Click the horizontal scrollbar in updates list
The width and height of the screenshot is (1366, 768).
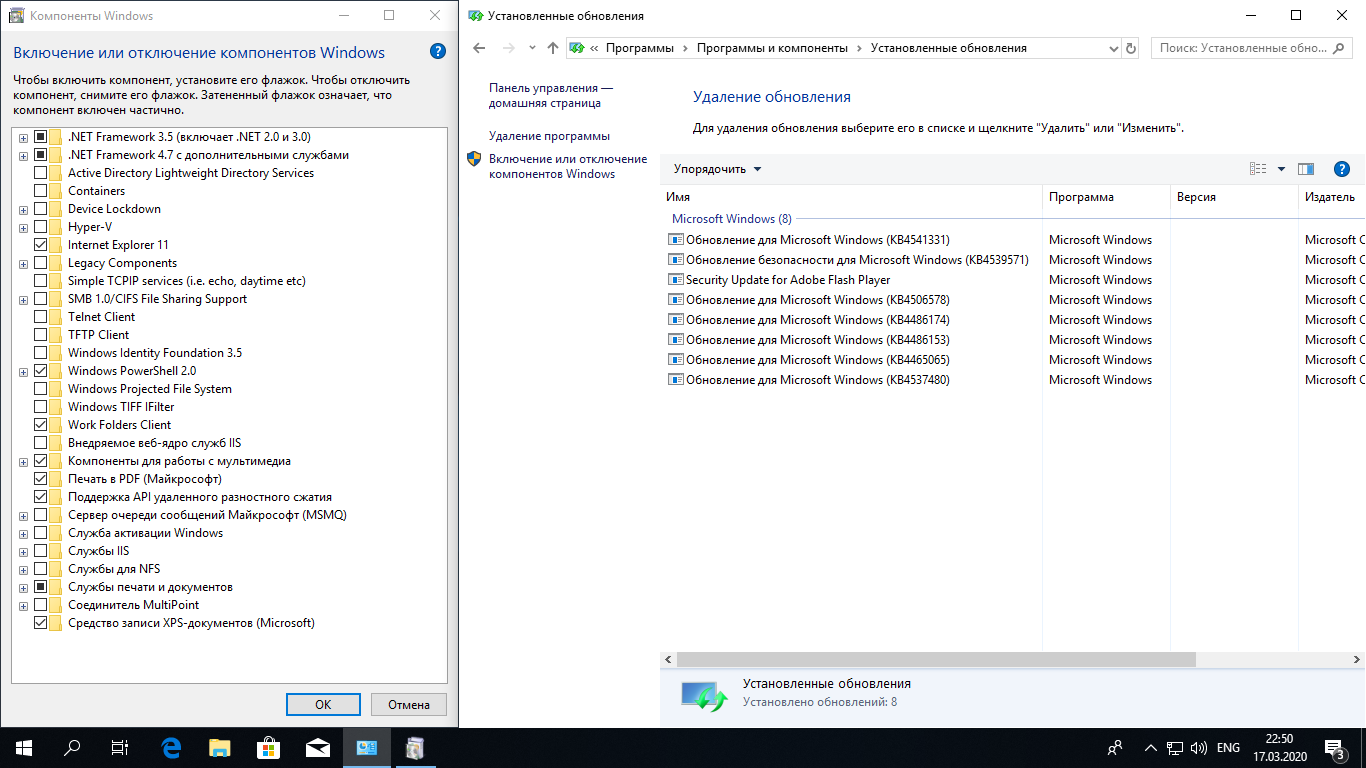(936, 659)
